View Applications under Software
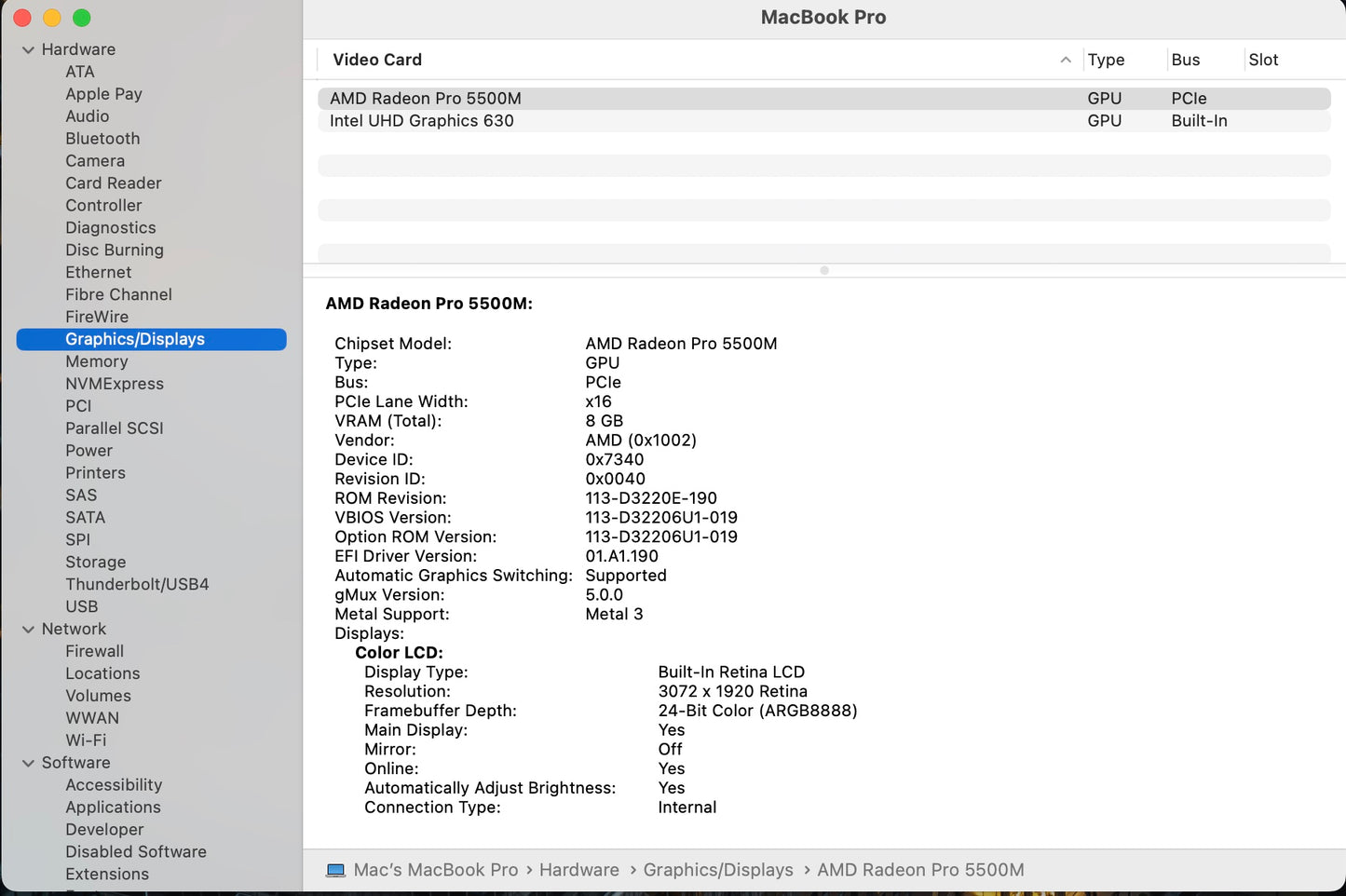 pos(113,807)
